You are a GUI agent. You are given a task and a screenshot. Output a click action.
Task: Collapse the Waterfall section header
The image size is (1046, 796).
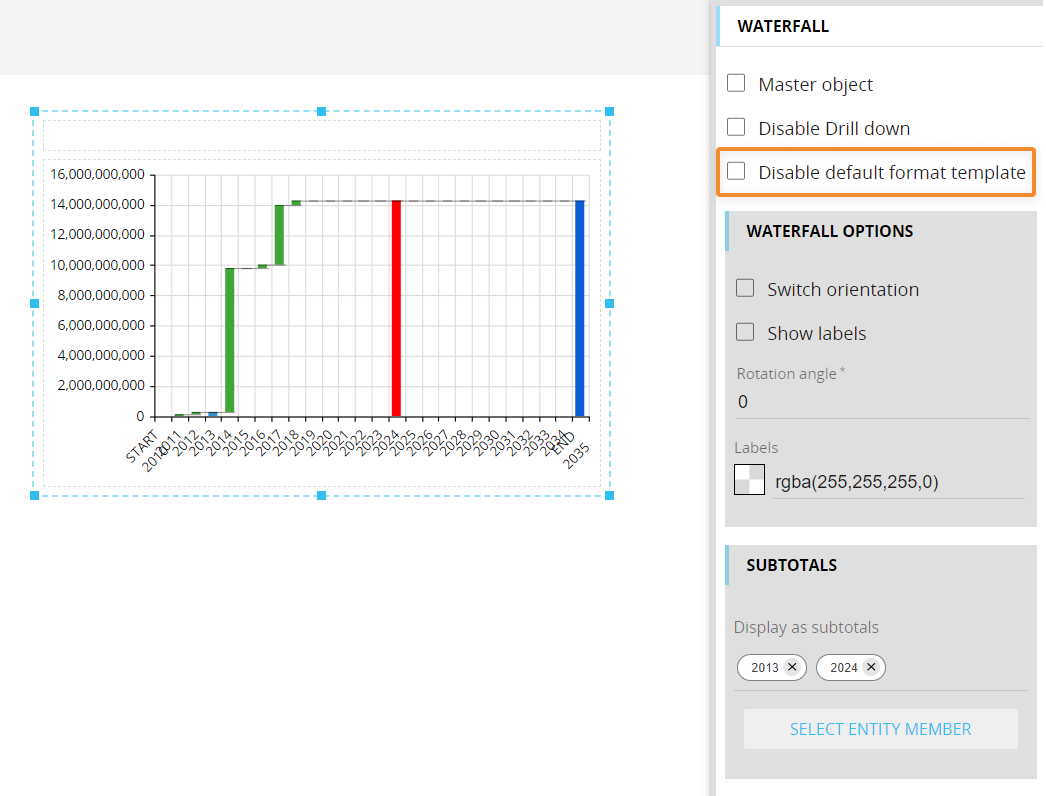tap(783, 27)
